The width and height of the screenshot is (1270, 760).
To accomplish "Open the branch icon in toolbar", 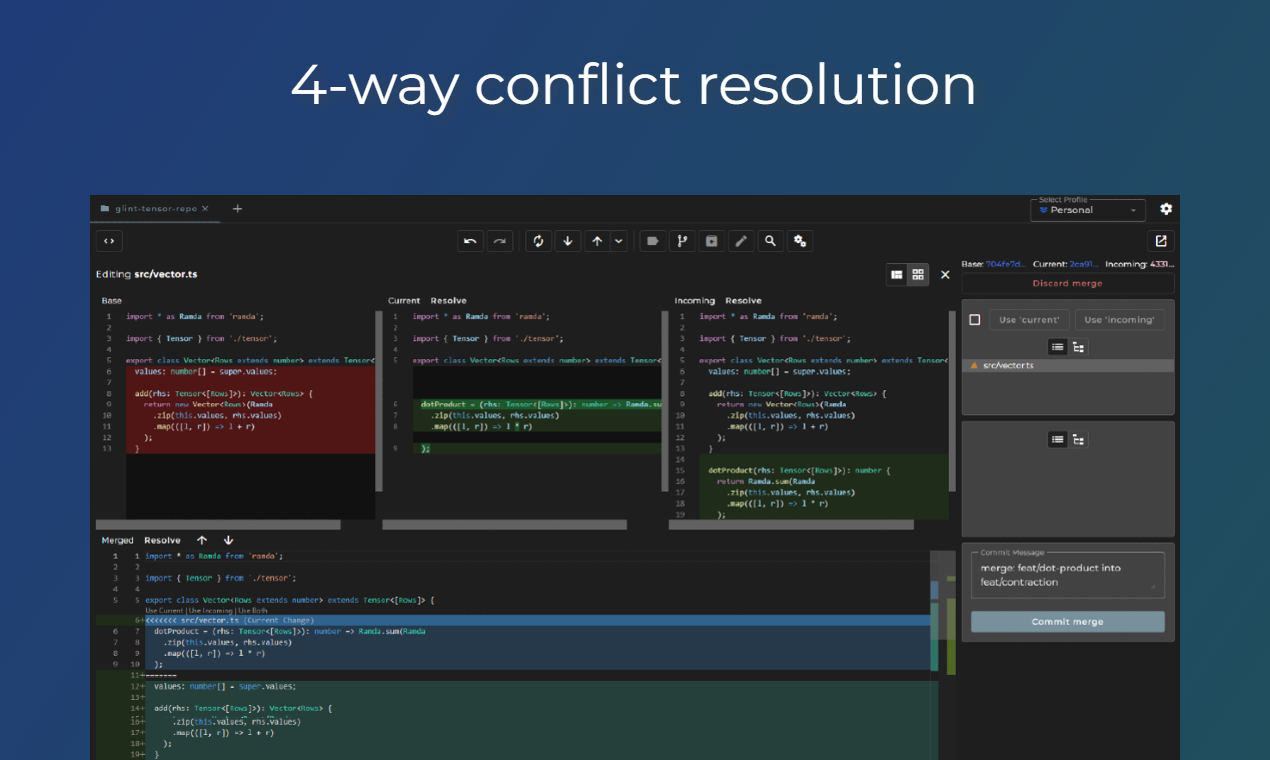I will [x=682, y=241].
